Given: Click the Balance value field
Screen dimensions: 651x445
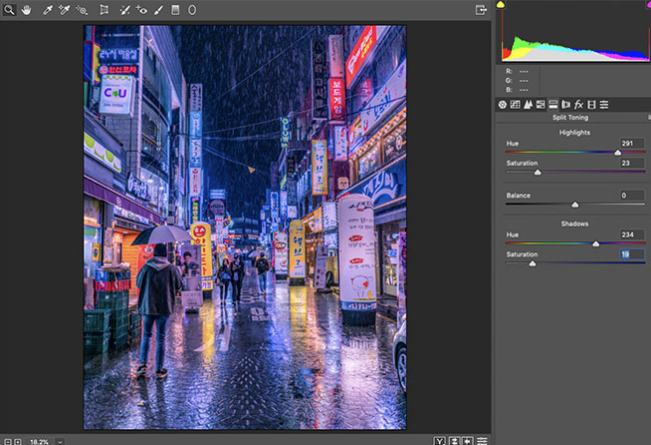Looking at the screenshot, I should pos(631,196).
